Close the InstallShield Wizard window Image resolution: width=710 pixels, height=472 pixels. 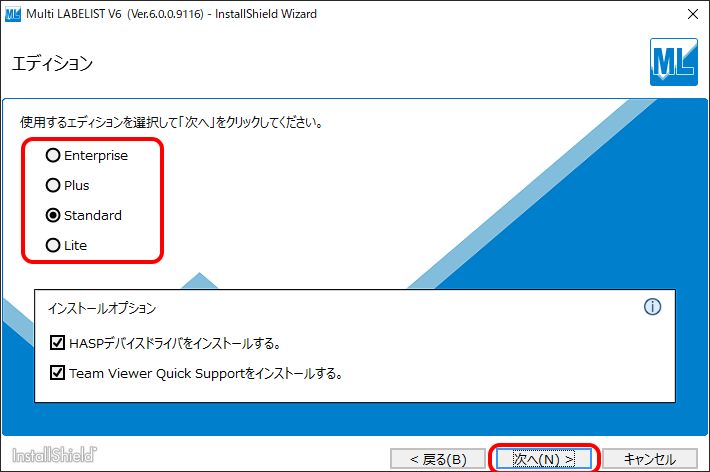tap(692, 14)
